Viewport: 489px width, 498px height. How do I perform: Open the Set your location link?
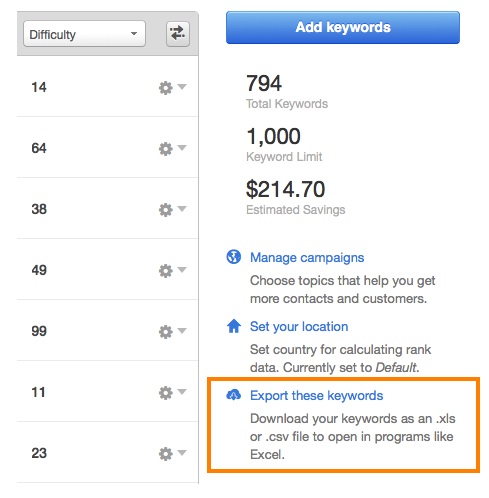(x=299, y=326)
